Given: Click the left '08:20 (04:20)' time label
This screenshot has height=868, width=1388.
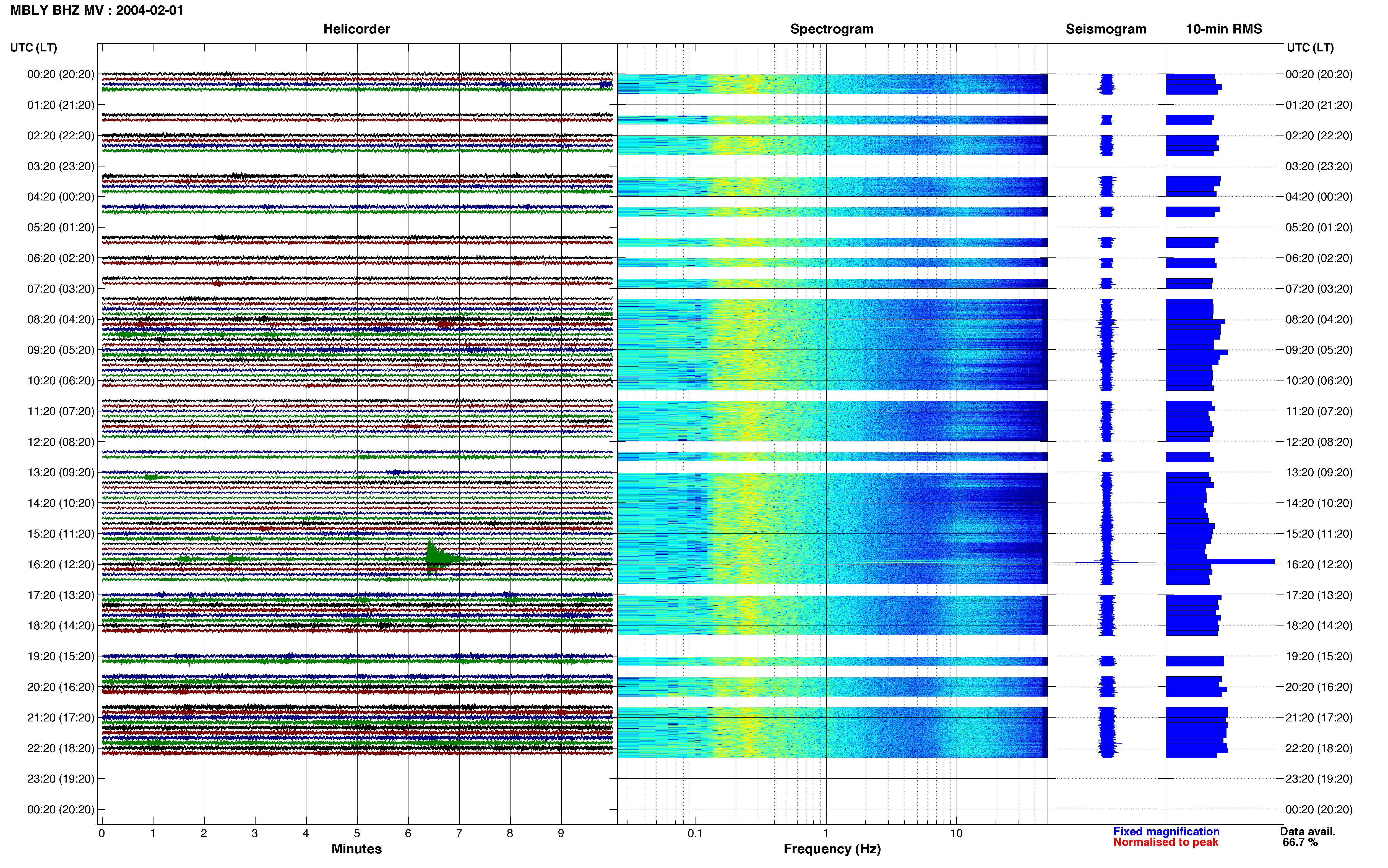Looking at the screenshot, I should [x=61, y=319].
